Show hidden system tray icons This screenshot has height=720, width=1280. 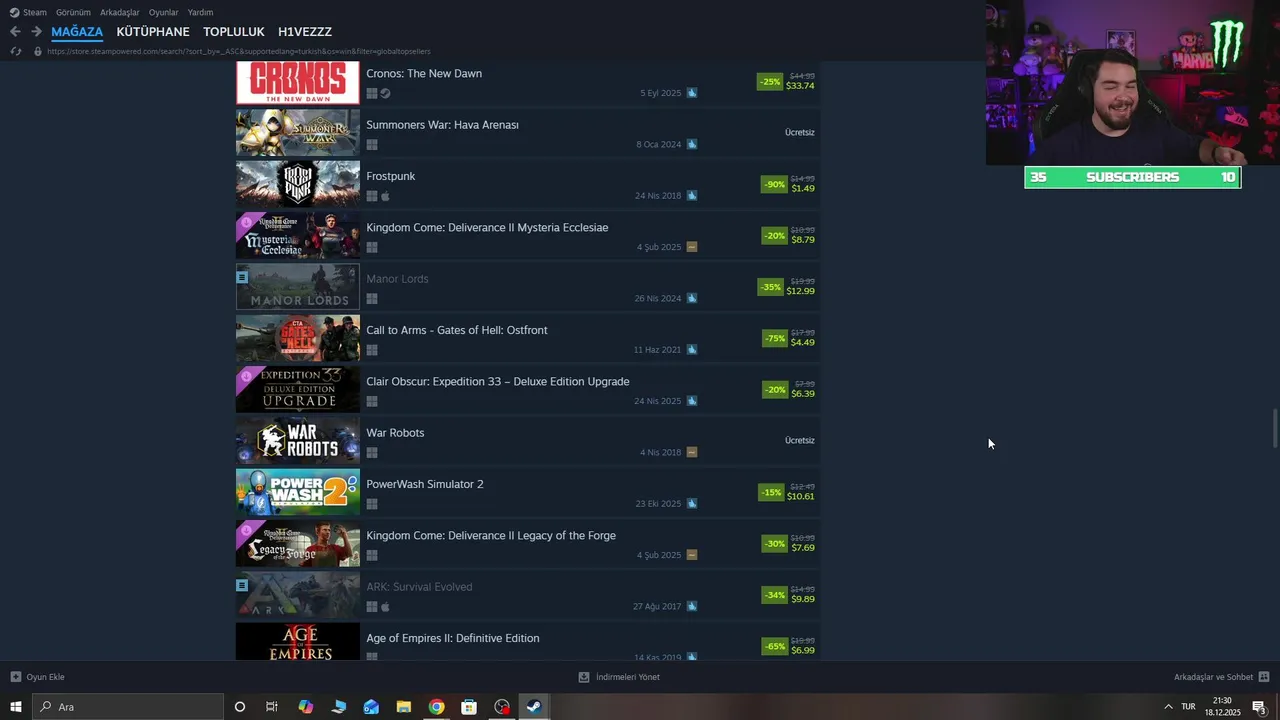click(1168, 707)
